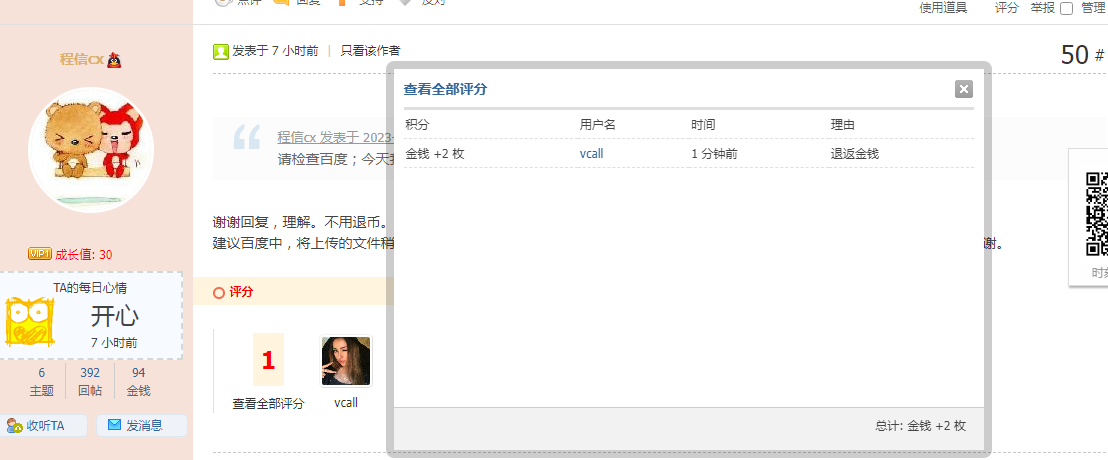Viewport: 1108px width, 460px height.
Task: Click the QQ penguin icon beside 程信cx
Action: tap(114, 60)
